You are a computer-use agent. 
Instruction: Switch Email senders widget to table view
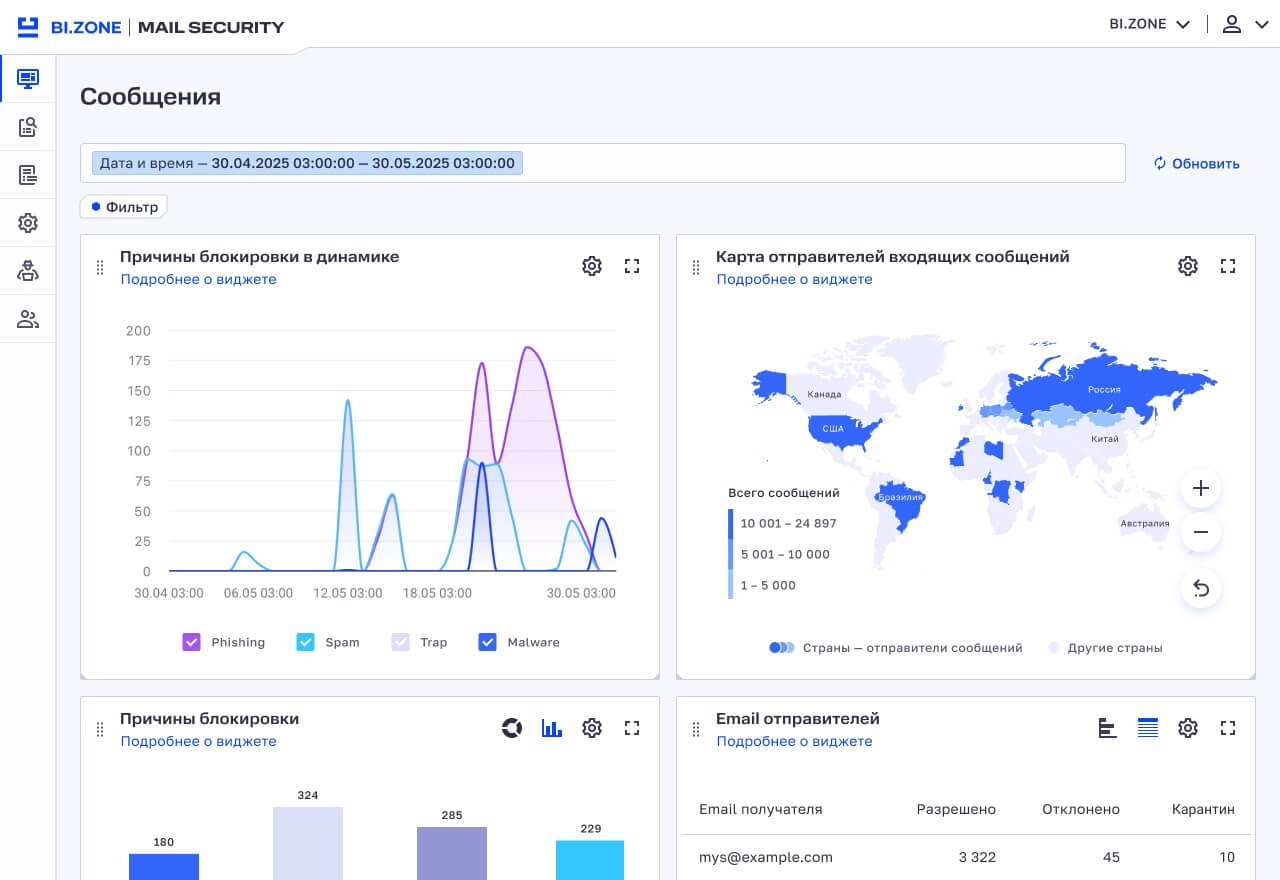tap(1148, 728)
